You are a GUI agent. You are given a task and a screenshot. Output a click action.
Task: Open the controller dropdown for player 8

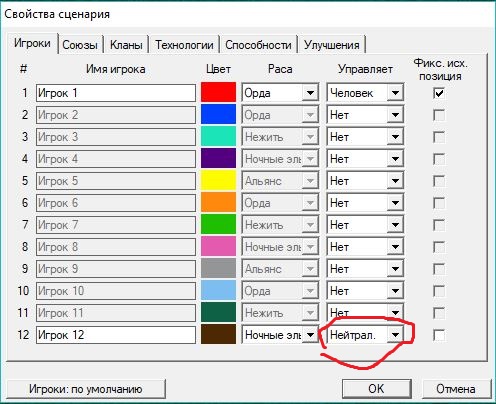point(365,247)
